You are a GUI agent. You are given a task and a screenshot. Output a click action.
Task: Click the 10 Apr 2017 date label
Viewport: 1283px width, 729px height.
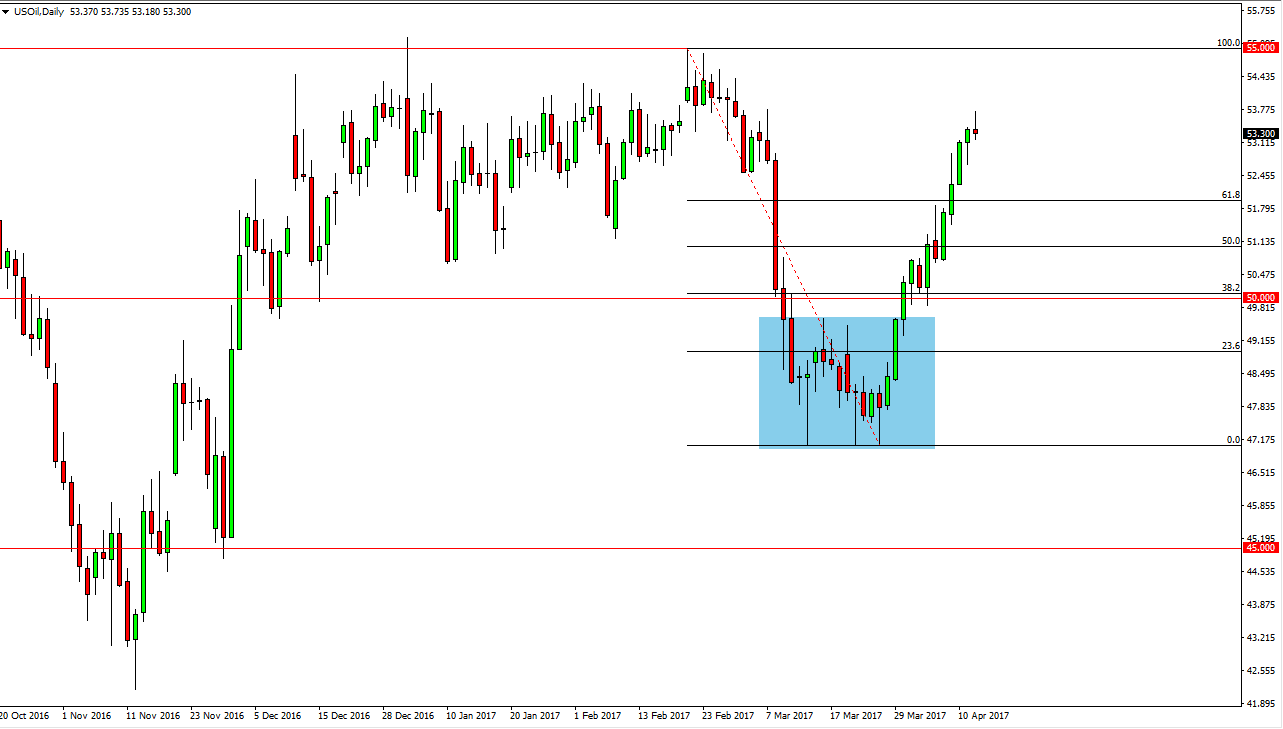point(983,716)
